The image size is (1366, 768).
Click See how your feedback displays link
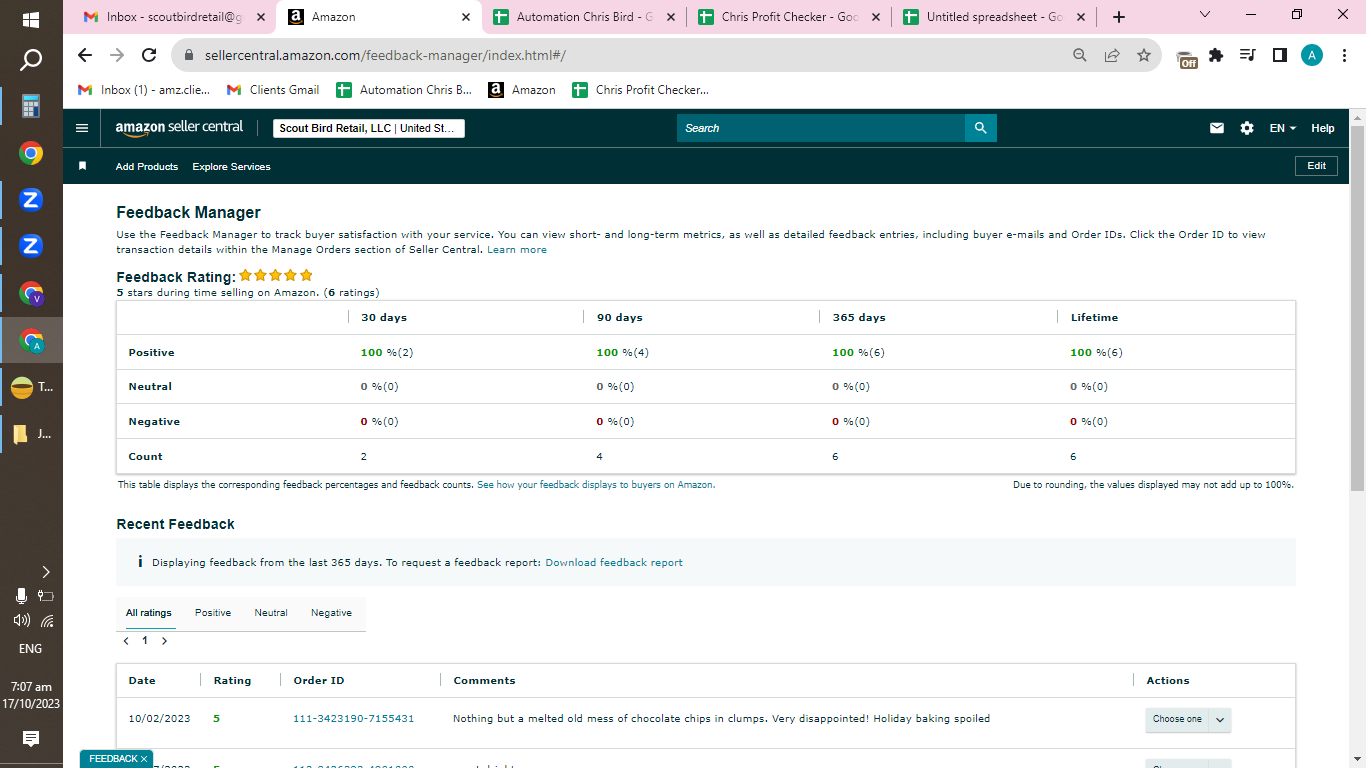(x=596, y=485)
